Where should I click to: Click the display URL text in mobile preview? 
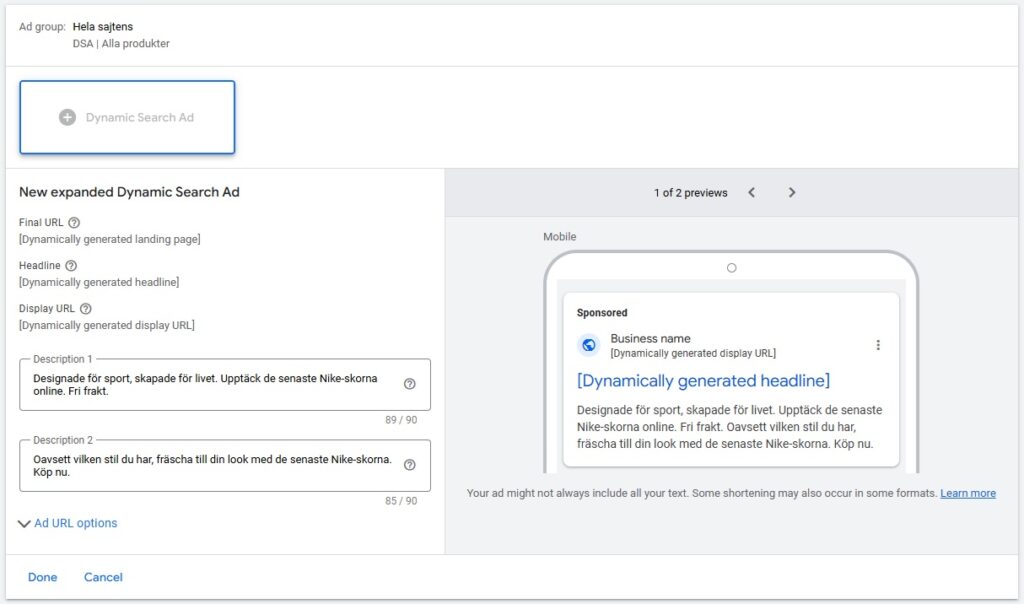coord(693,354)
